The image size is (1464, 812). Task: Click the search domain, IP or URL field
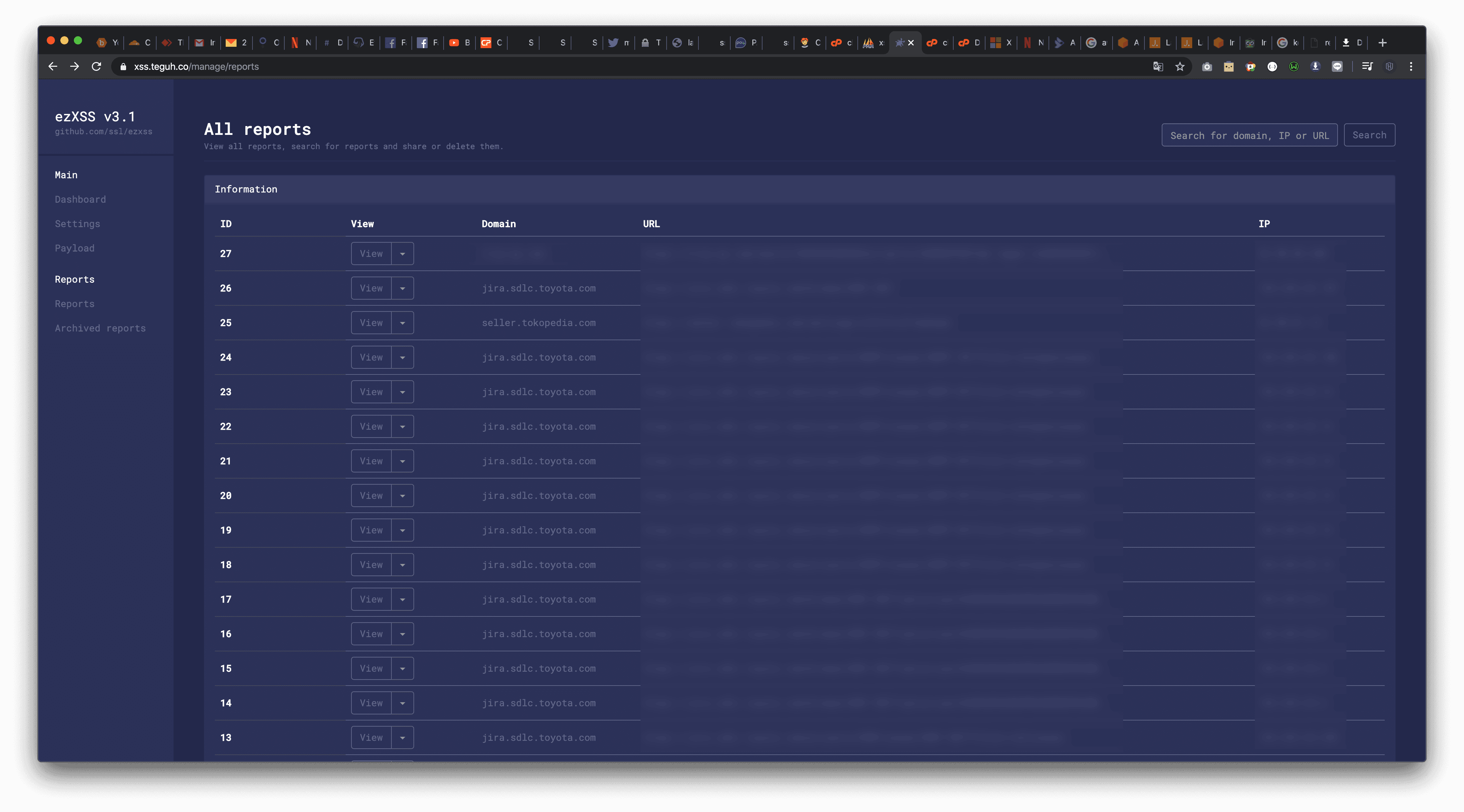[1248, 135]
